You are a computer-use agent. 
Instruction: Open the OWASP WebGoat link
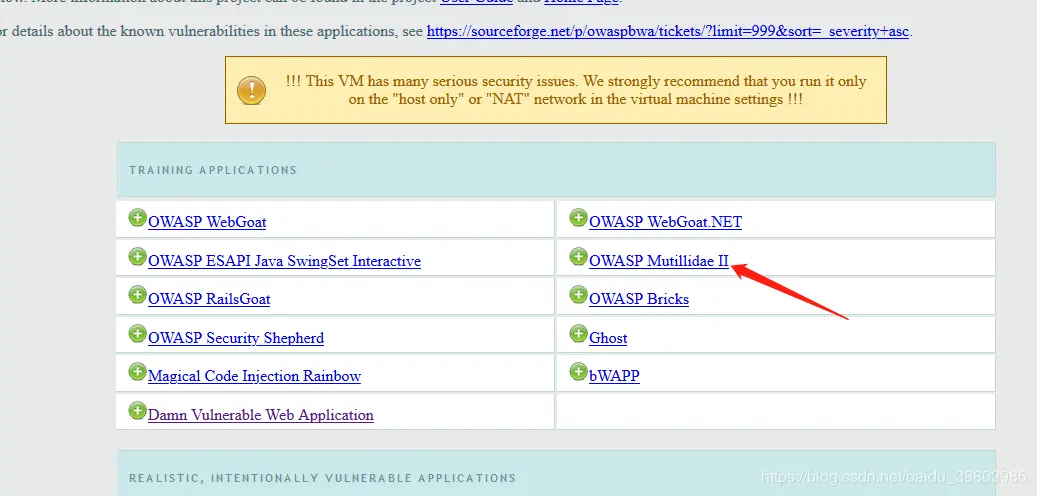(207, 222)
